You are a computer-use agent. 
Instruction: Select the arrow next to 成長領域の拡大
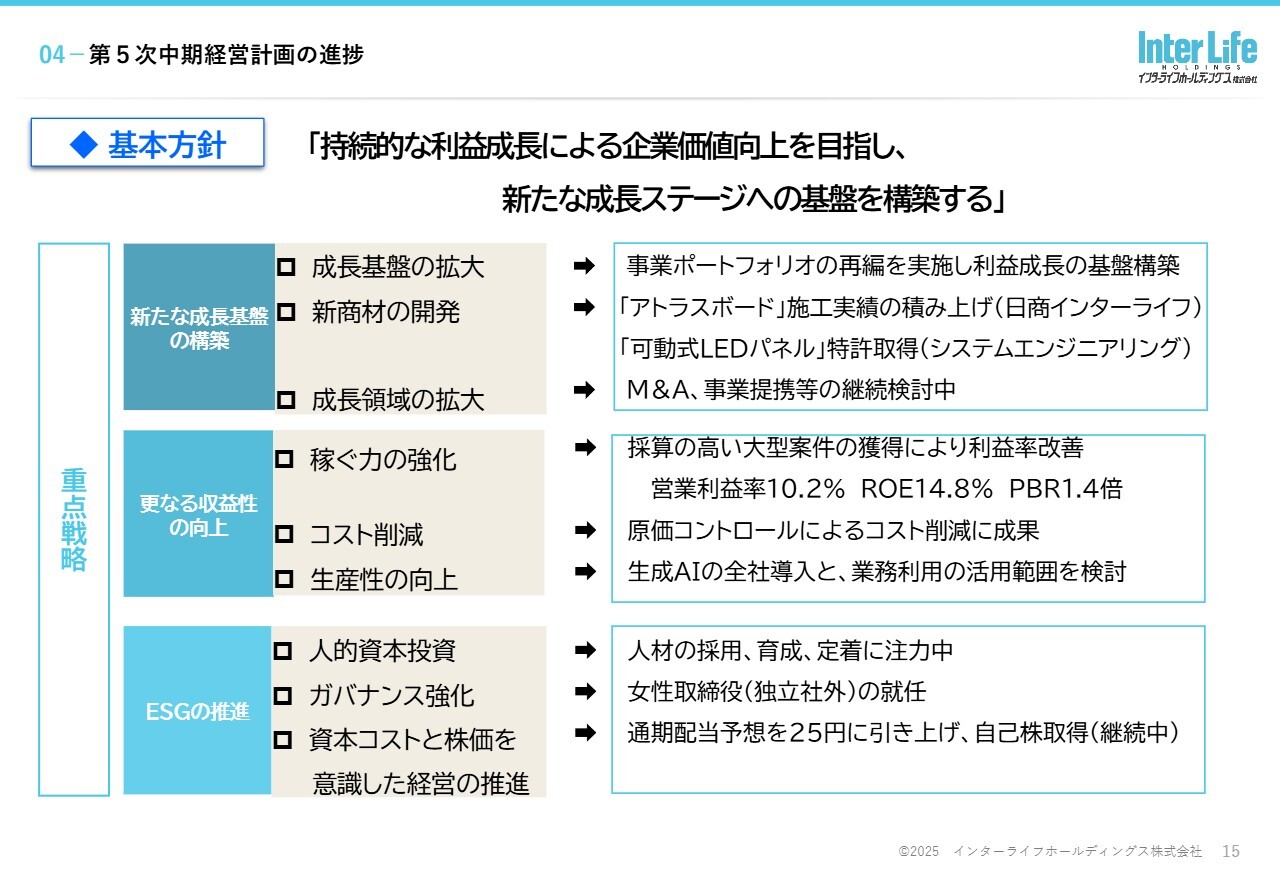(x=585, y=390)
